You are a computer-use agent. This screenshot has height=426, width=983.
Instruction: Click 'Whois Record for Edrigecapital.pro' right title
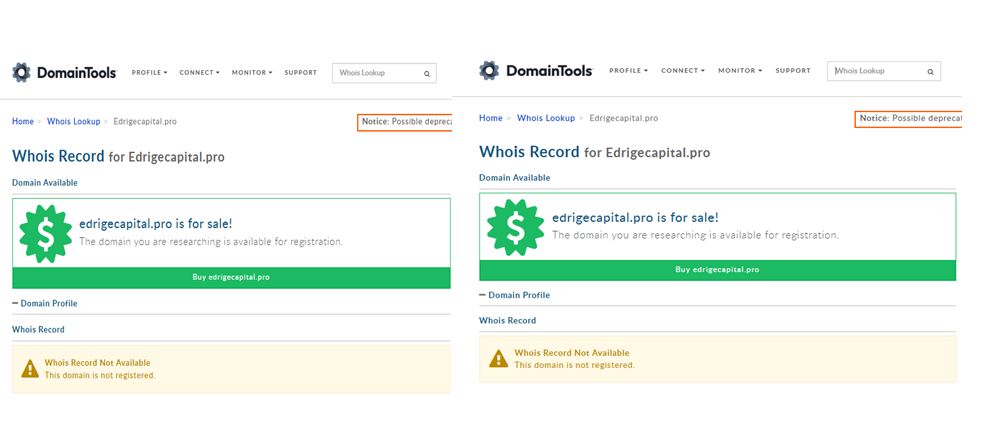point(594,152)
